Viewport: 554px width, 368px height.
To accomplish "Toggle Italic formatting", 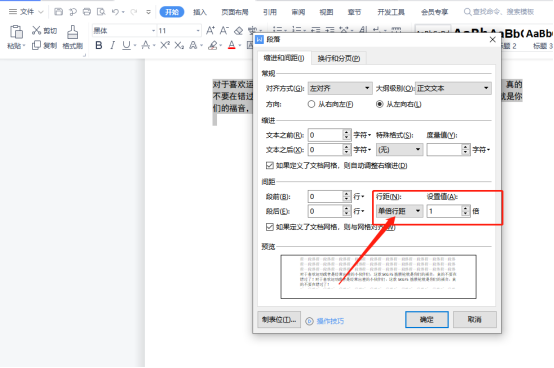I will (113, 45).
